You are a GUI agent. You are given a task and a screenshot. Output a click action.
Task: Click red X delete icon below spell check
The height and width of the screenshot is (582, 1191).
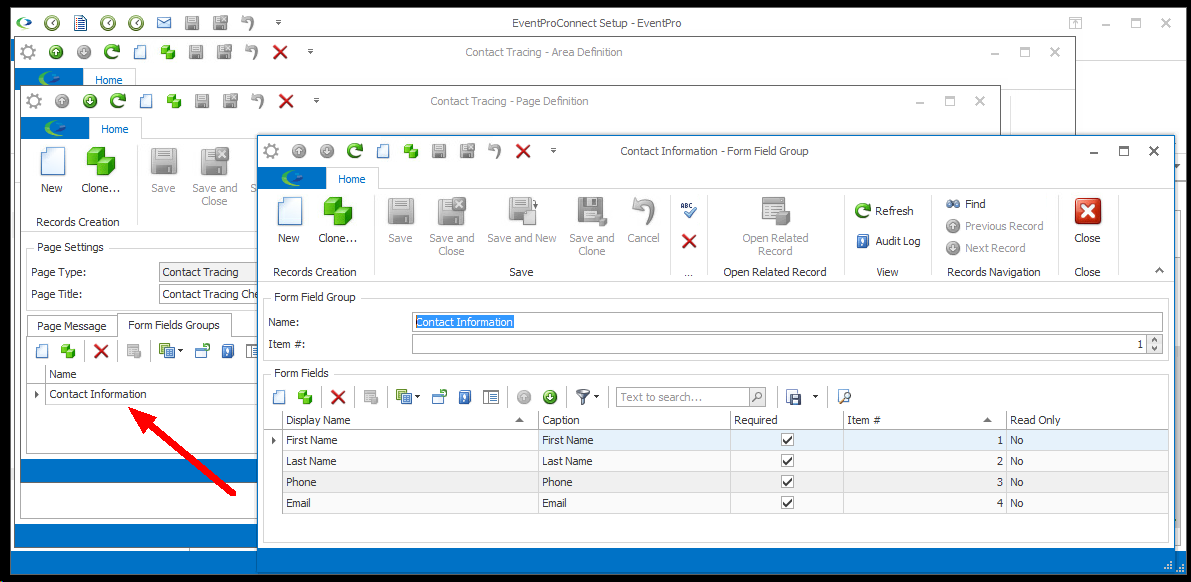(689, 242)
